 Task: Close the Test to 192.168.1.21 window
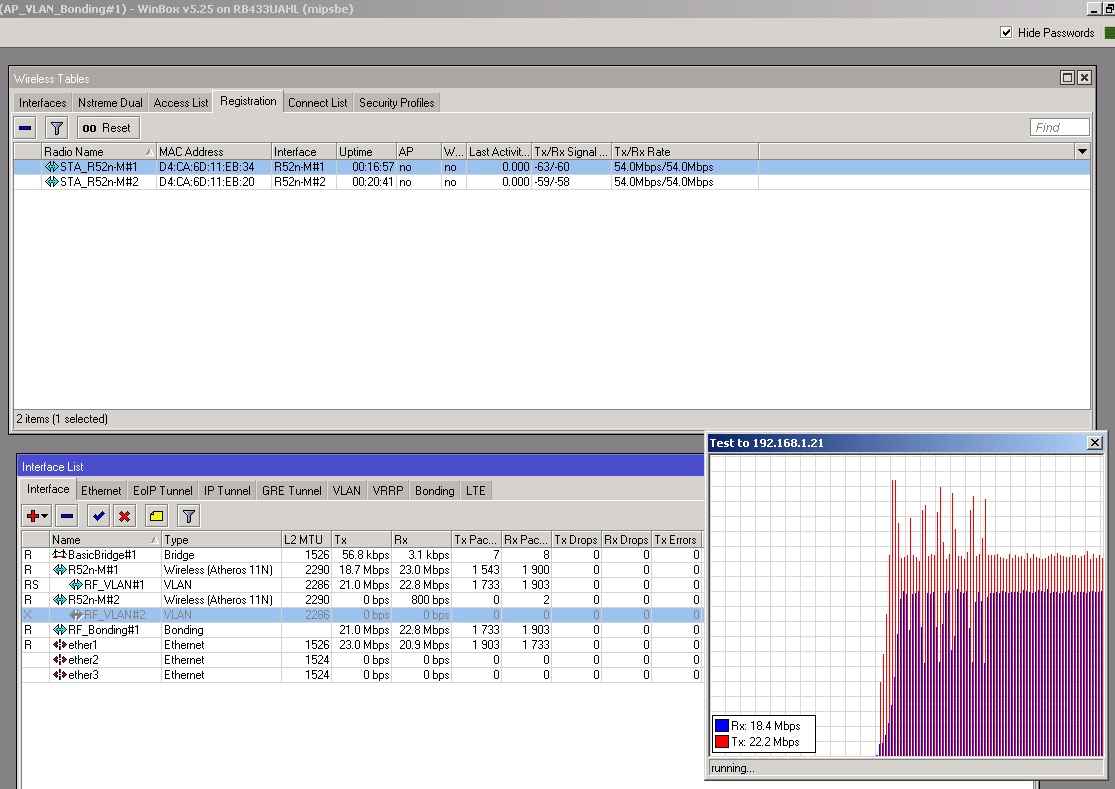[x=1095, y=443]
